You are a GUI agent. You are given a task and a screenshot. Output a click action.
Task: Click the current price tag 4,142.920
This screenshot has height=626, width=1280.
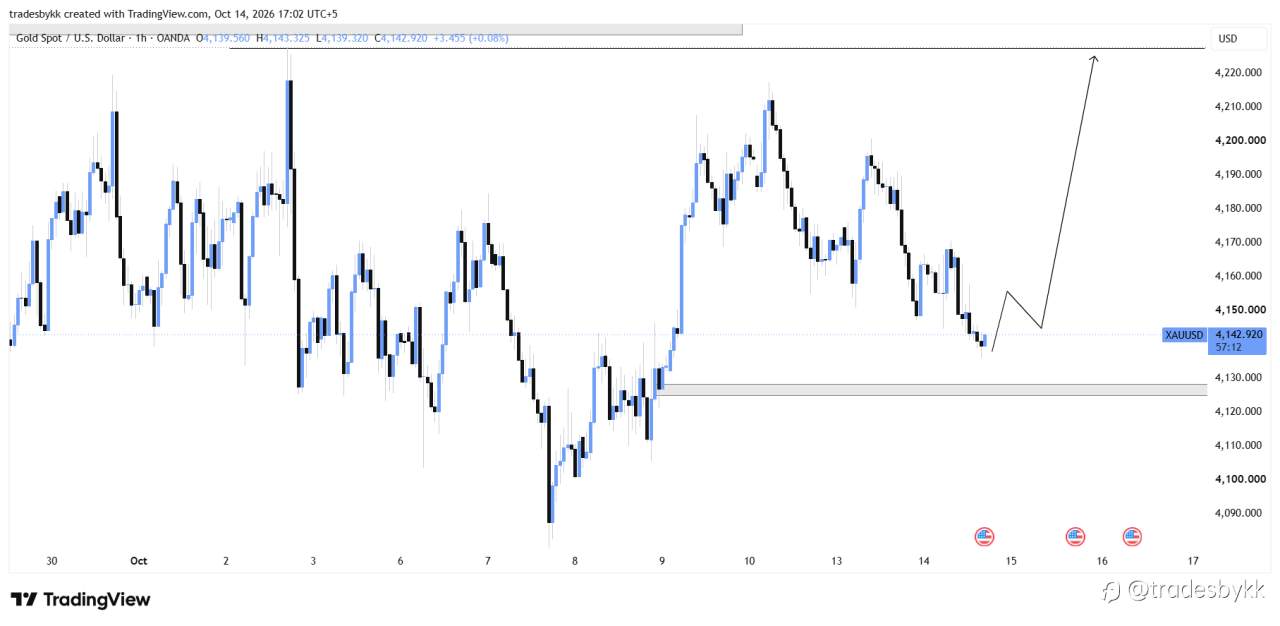coord(1238,334)
